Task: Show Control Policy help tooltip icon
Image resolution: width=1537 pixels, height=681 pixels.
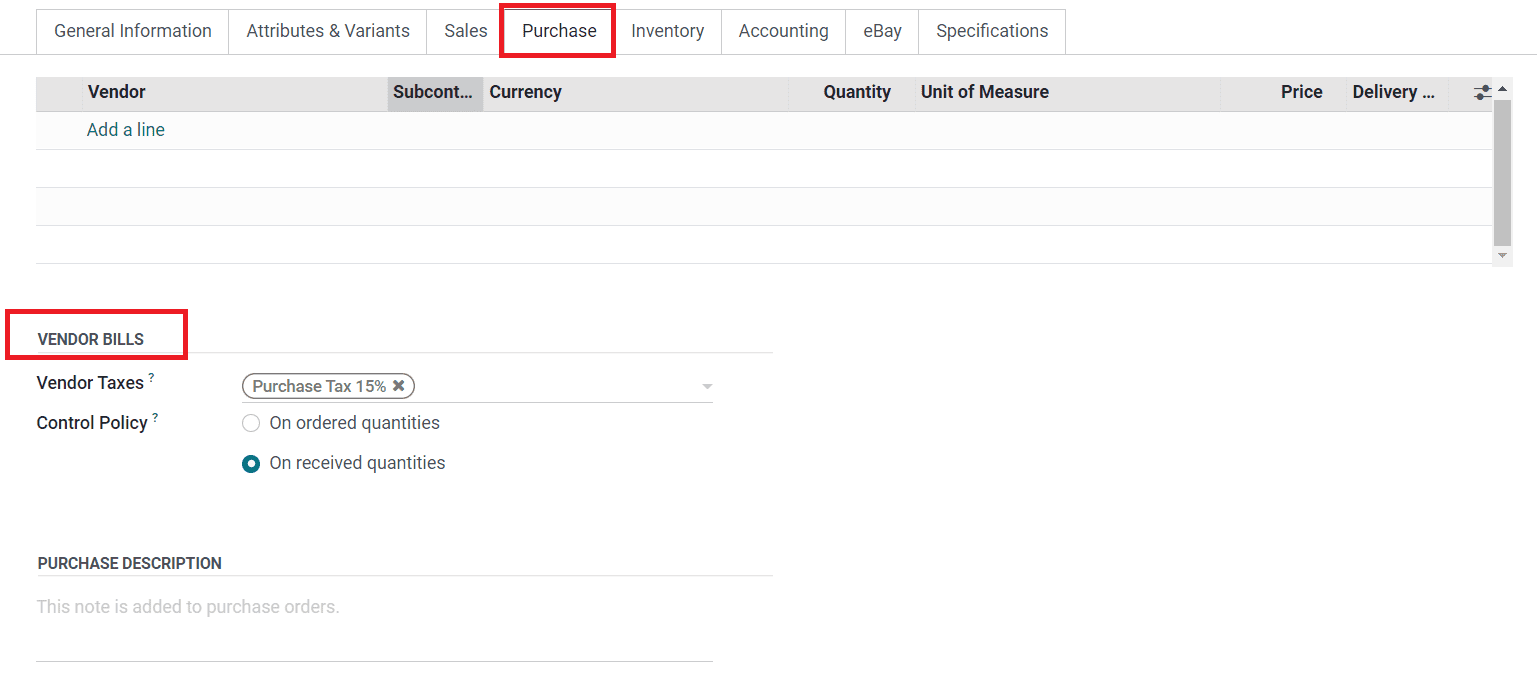Action: [156, 417]
